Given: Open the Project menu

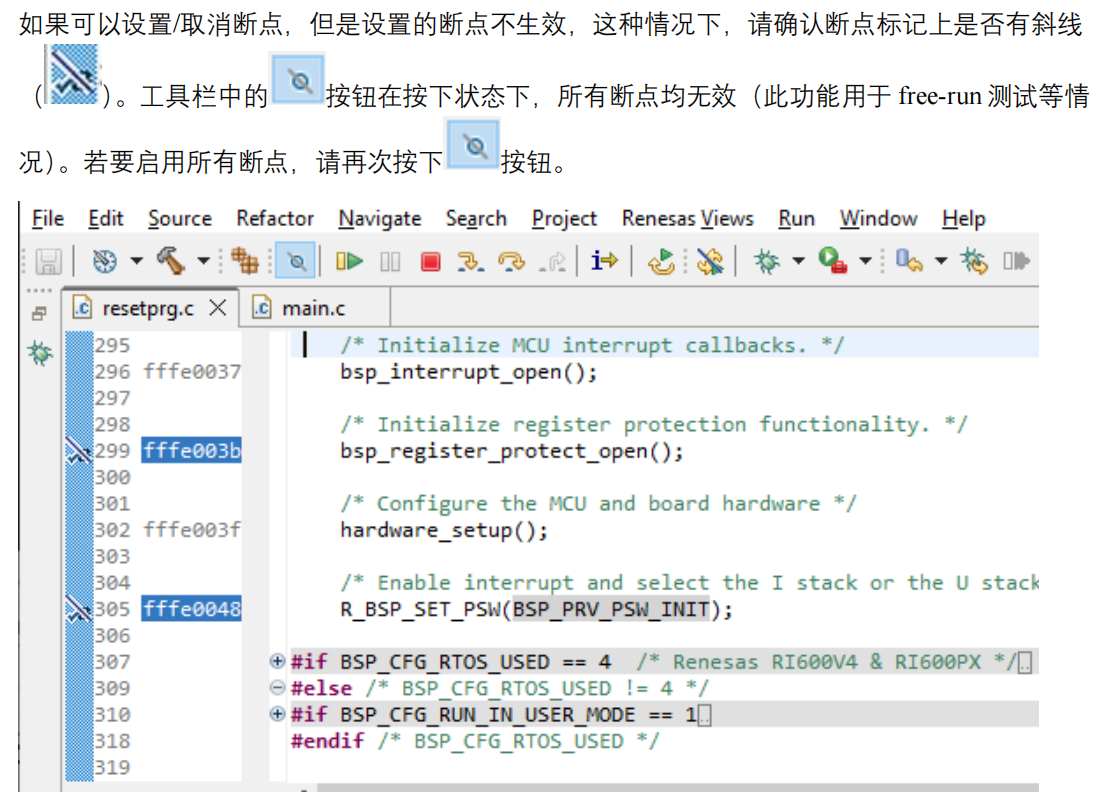Looking at the screenshot, I should click(x=564, y=220).
